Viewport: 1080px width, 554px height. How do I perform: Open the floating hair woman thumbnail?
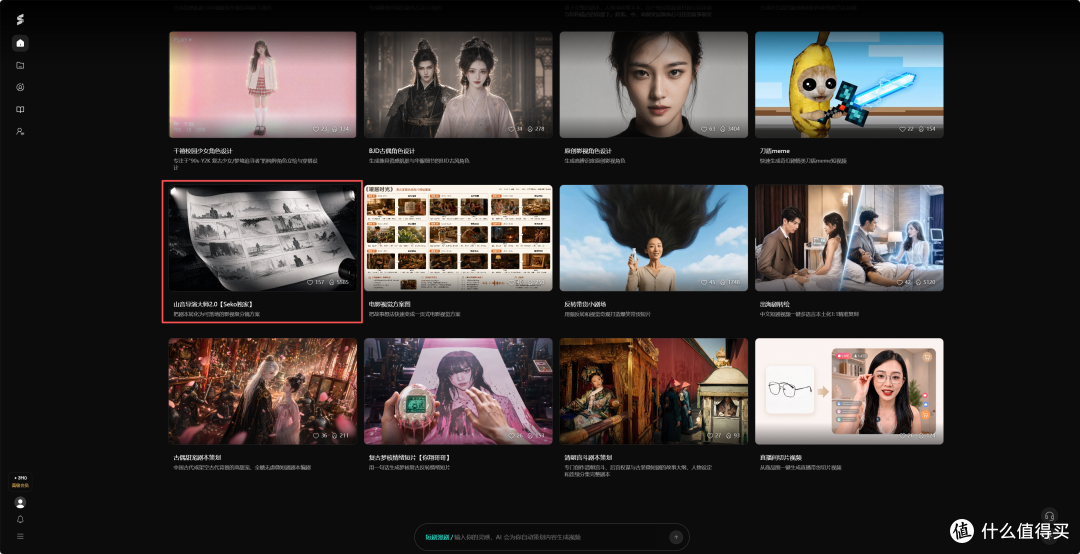coord(654,238)
